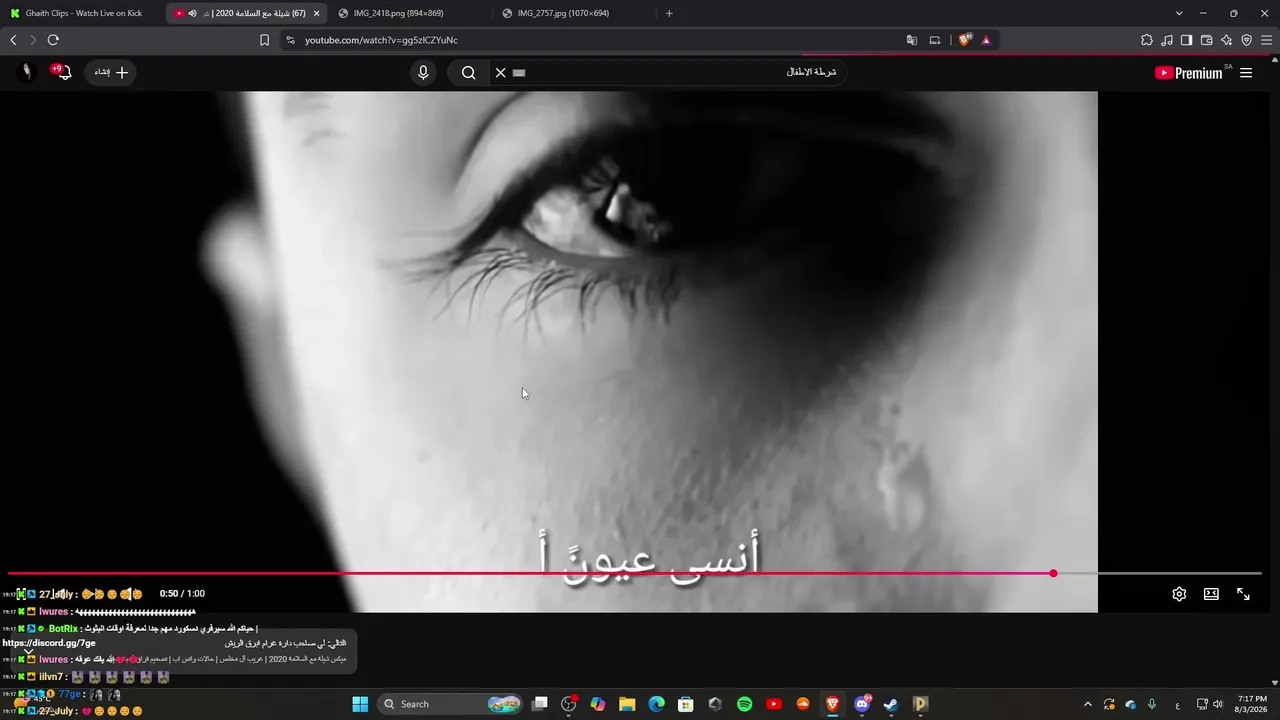The width and height of the screenshot is (1280, 720).
Task: Toggle the browser sidebar panel
Action: (1186, 40)
